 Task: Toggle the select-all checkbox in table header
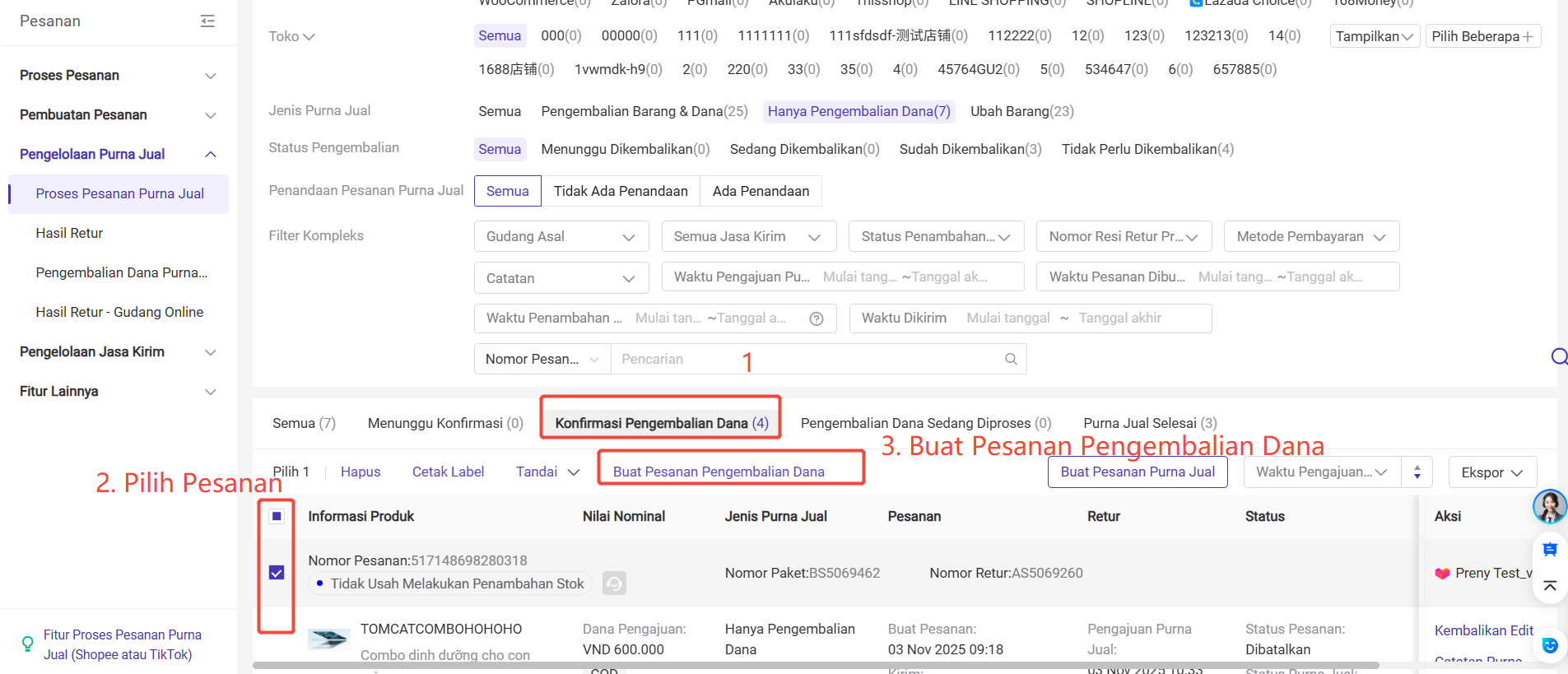point(277,516)
